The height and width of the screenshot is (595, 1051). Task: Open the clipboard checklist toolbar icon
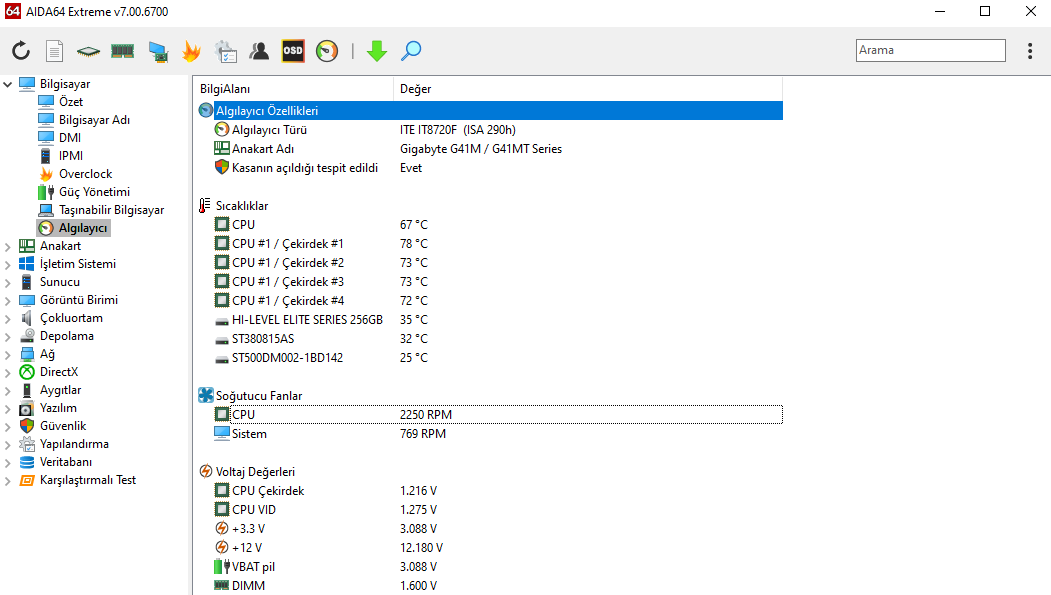[x=225, y=51]
